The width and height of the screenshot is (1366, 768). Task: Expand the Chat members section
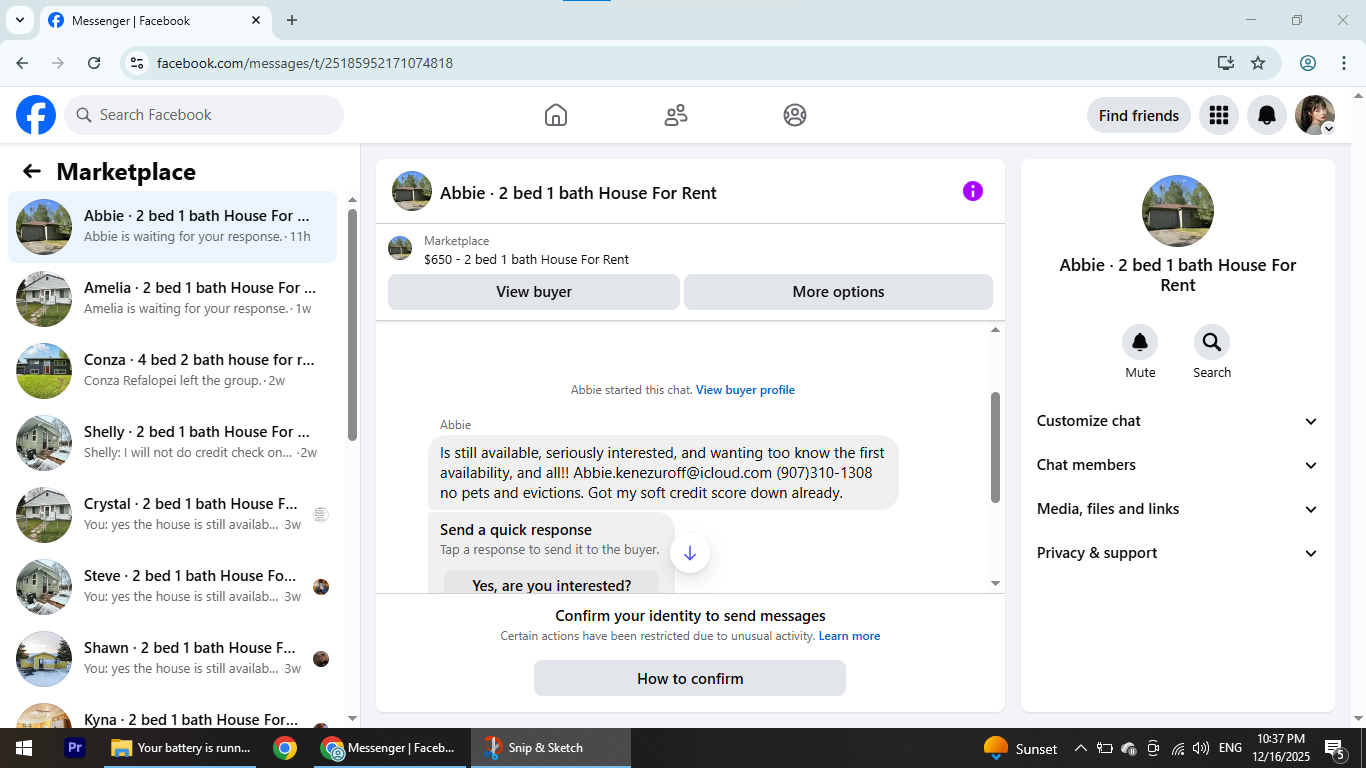tap(1178, 465)
